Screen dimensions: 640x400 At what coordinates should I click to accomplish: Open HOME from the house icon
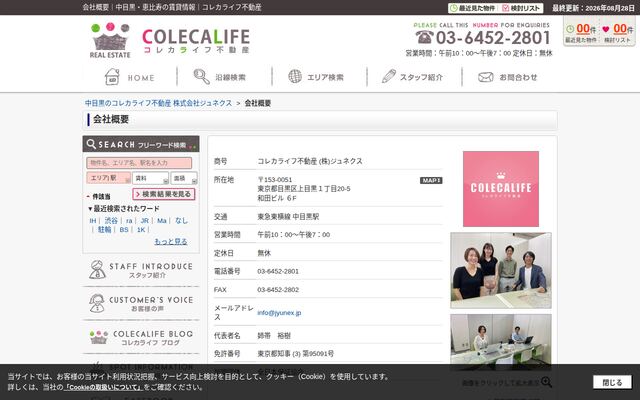coord(112,77)
